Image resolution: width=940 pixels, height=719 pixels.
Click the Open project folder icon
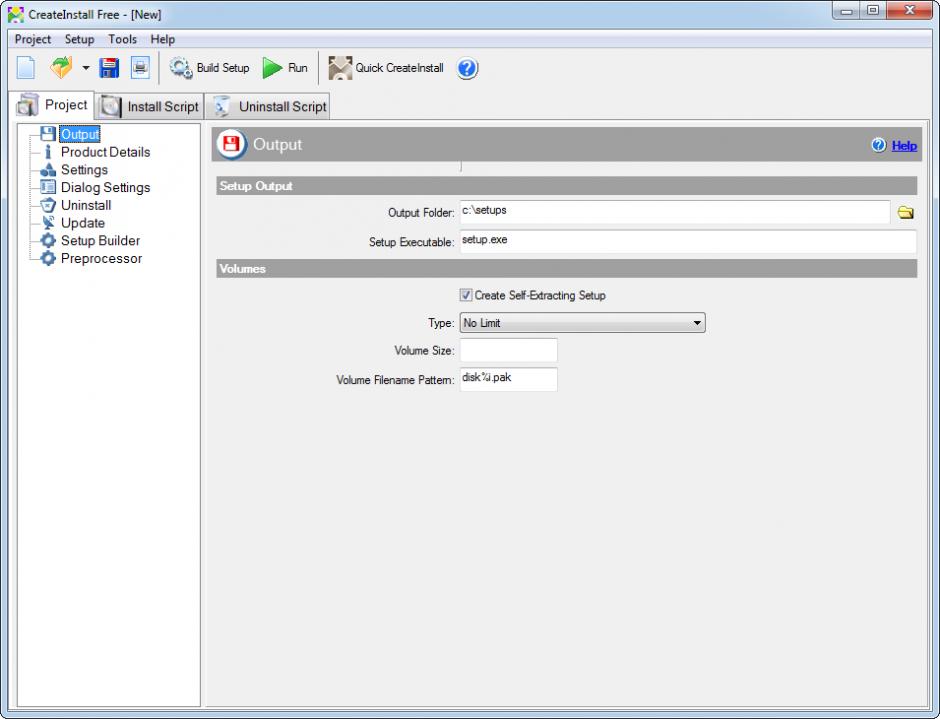pos(61,68)
